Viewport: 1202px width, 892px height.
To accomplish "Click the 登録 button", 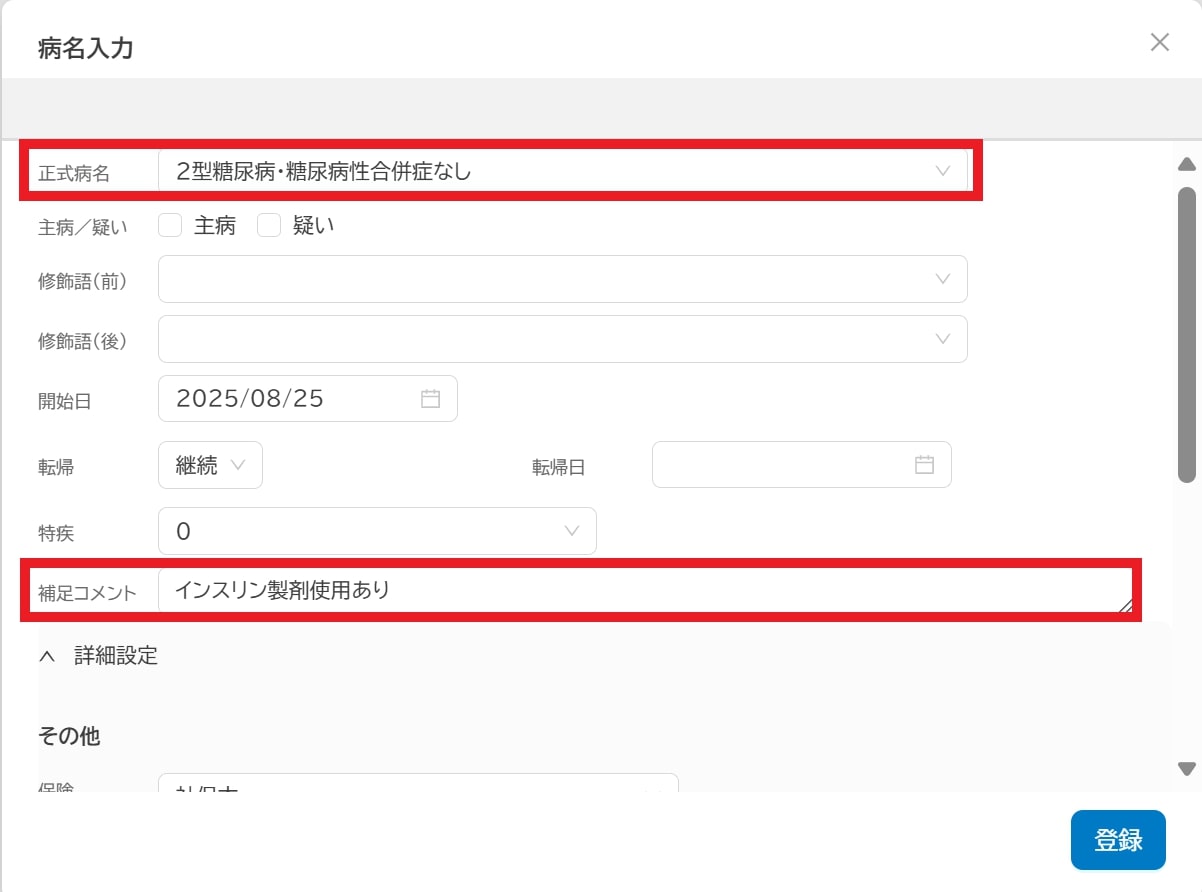I will point(1118,840).
